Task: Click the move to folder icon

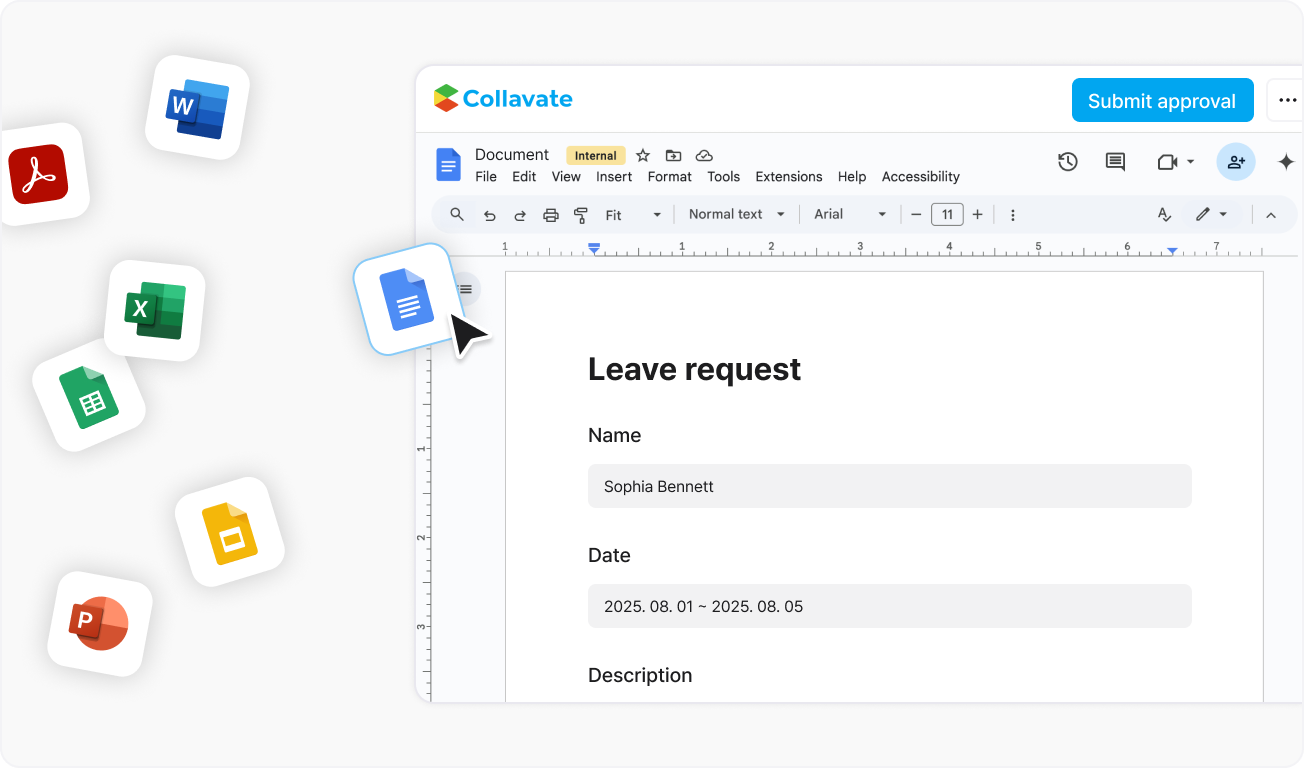Action: point(673,155)
